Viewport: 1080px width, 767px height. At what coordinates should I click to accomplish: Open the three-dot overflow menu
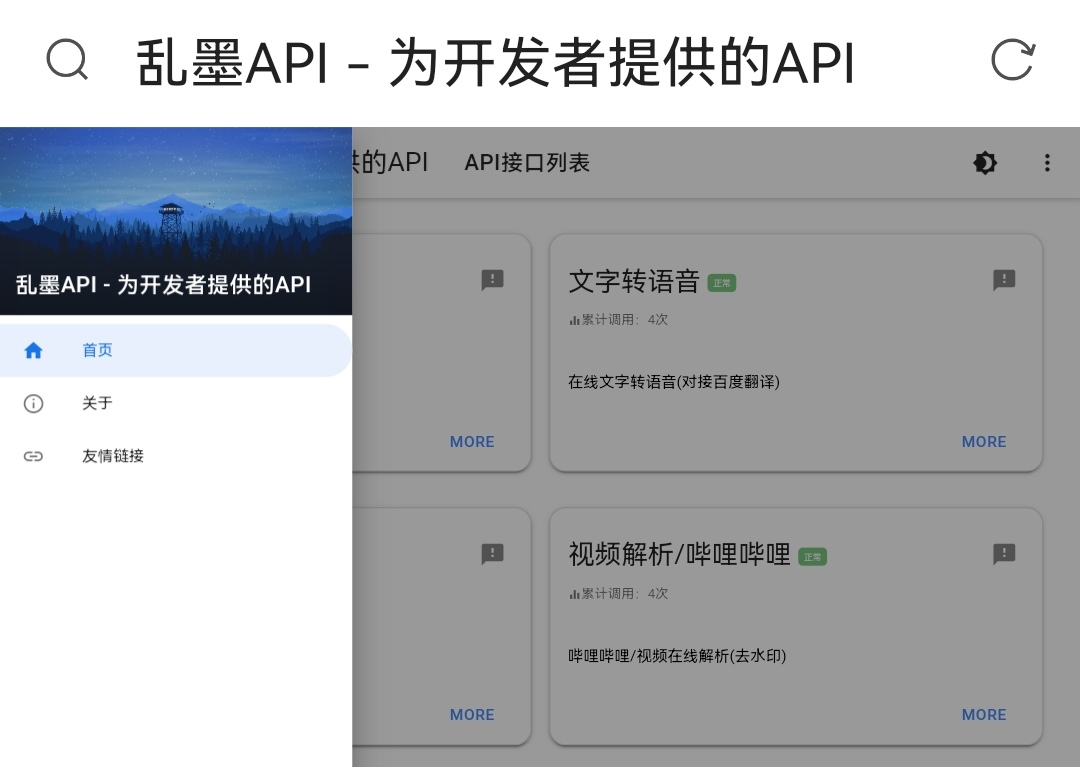pos(1047,163)
